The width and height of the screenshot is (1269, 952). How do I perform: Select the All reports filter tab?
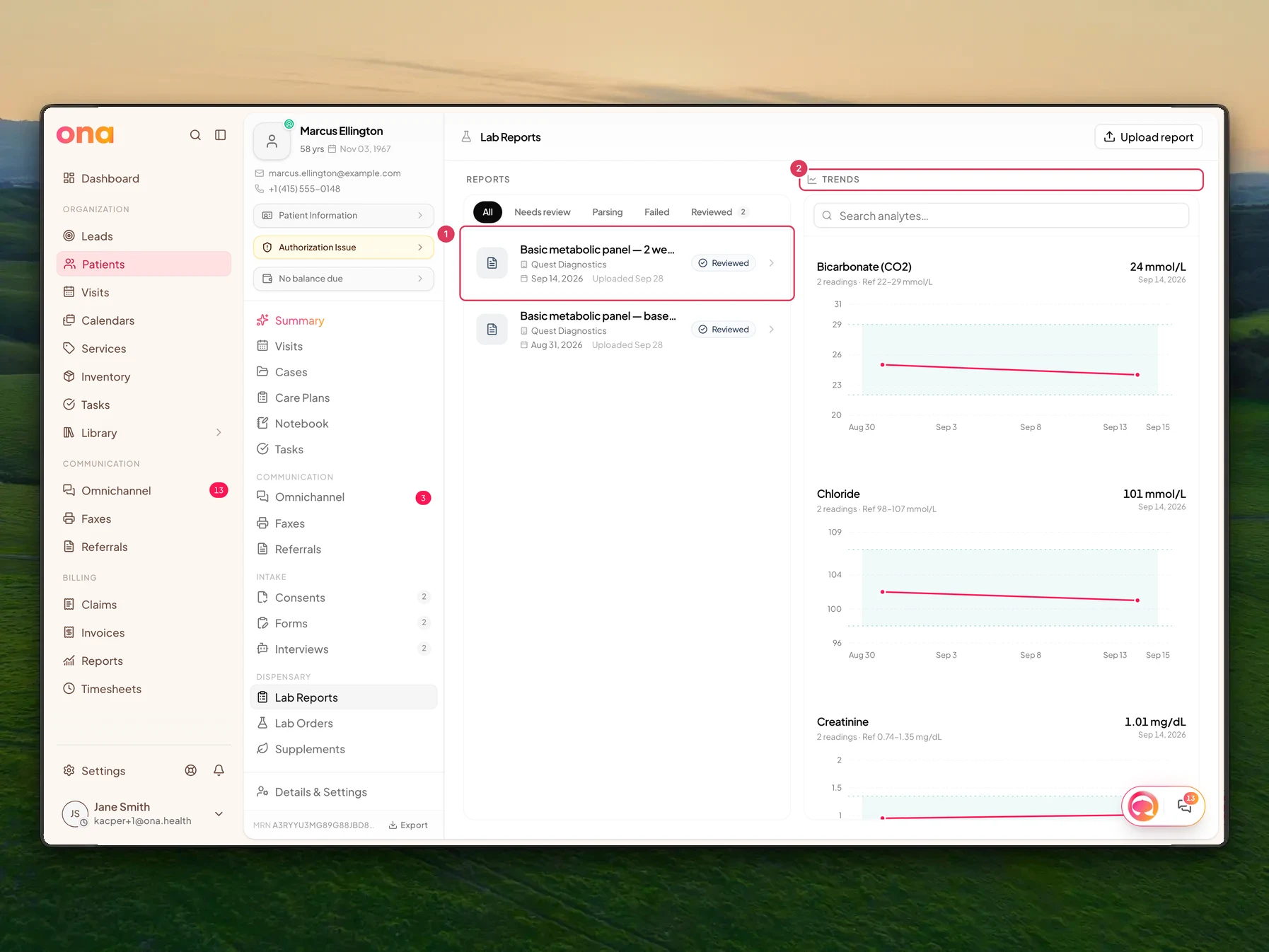[487, 212]
